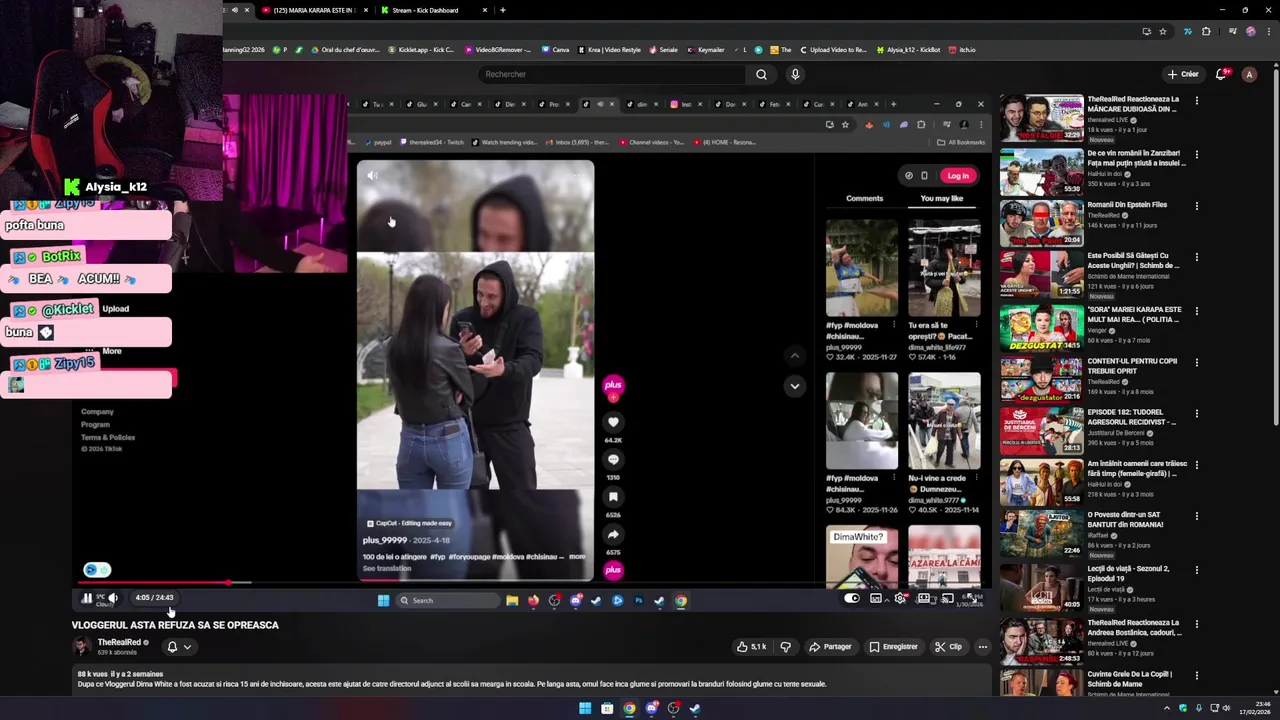Open Upload Video to Re... bookmark
Viewport: 1280px width, 720px height.
pyautogui.click(x=832, y=49)
